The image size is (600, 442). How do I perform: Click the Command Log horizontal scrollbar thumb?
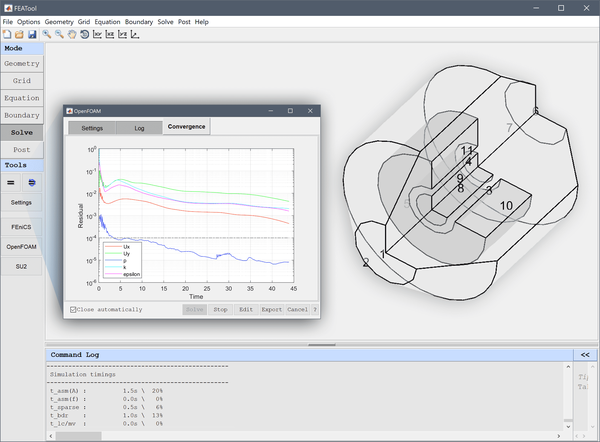[78, 436]
